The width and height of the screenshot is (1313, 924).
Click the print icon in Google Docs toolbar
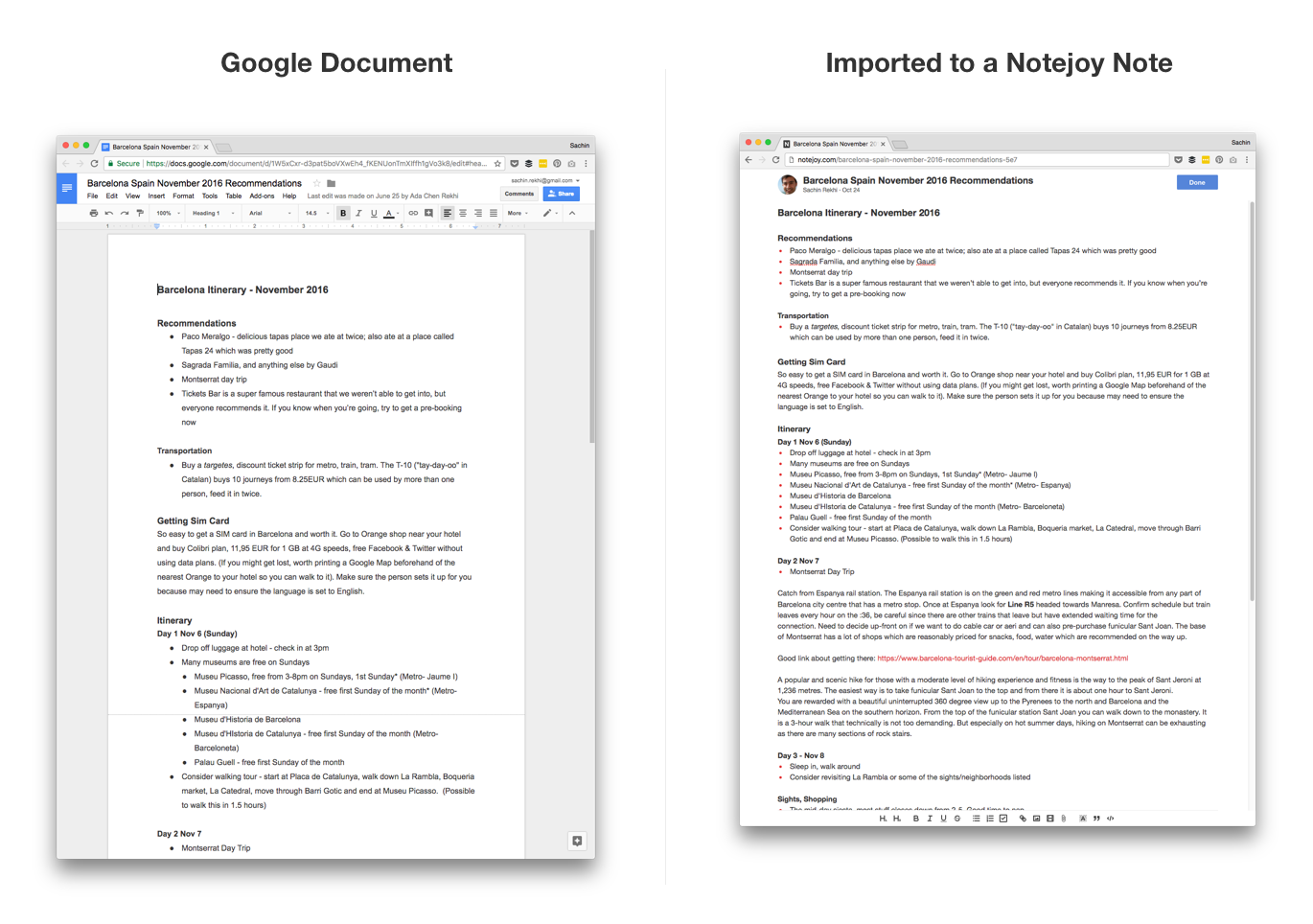(x=94, y=213)
